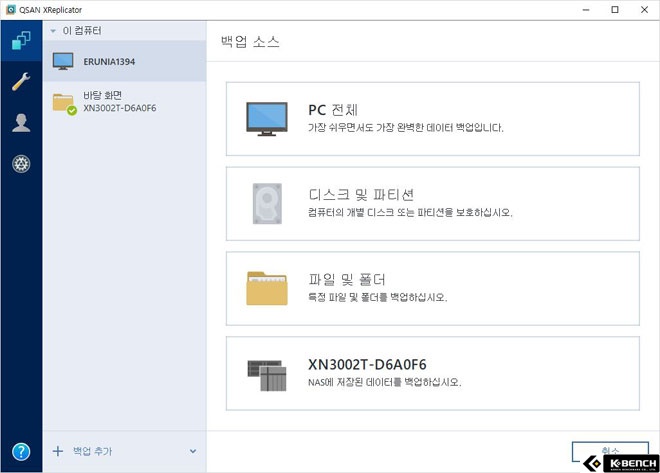
Task: Choose PC 전체 as backup source
Action: [433, 119]
